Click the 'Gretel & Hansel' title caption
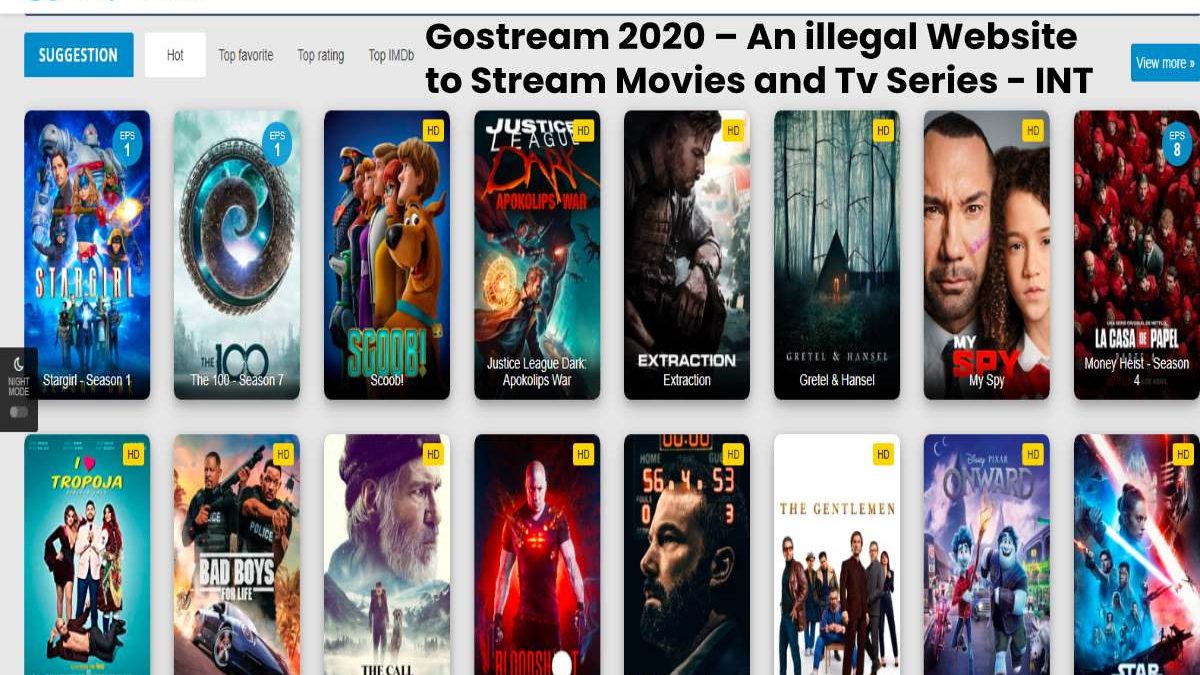 pos(837,380)
